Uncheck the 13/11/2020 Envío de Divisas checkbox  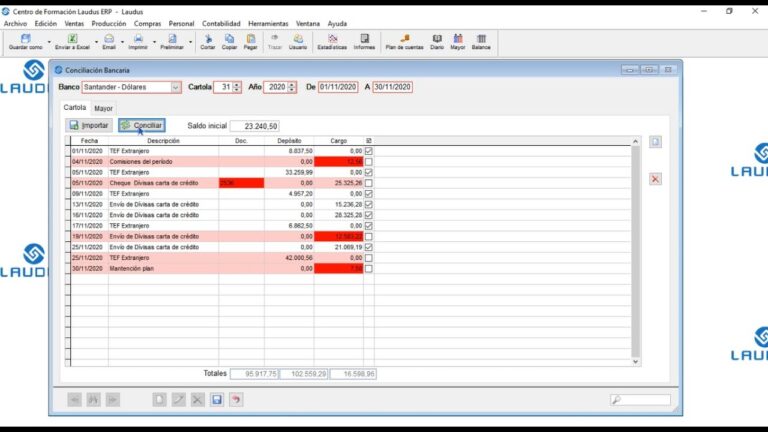[x=369, y=204]
